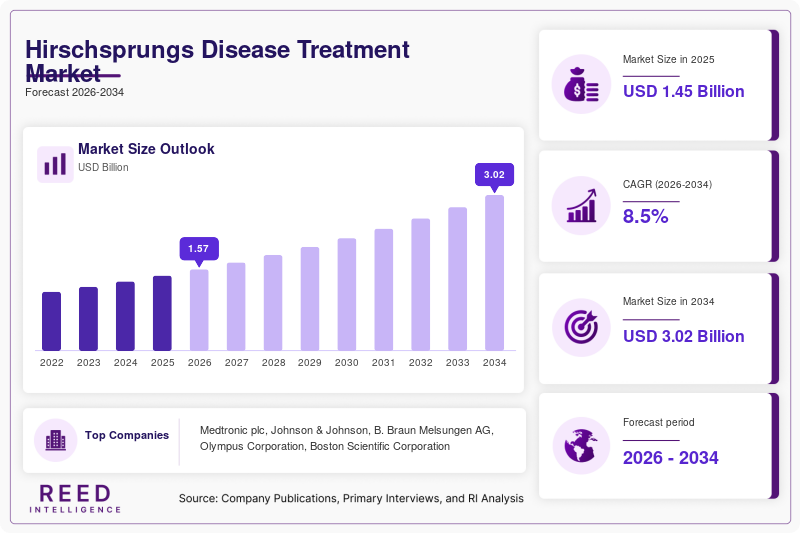Click 'Market Size in 2025' label

(x=668, y=60)
